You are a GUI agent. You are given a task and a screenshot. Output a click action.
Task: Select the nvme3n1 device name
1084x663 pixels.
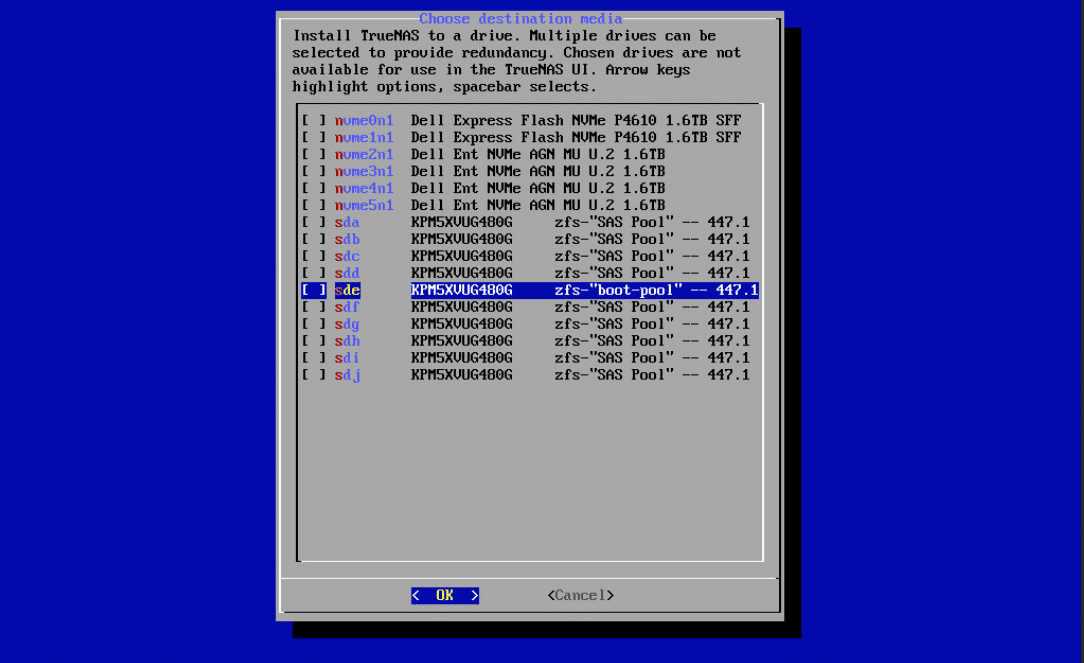click(x=364, y=171)
